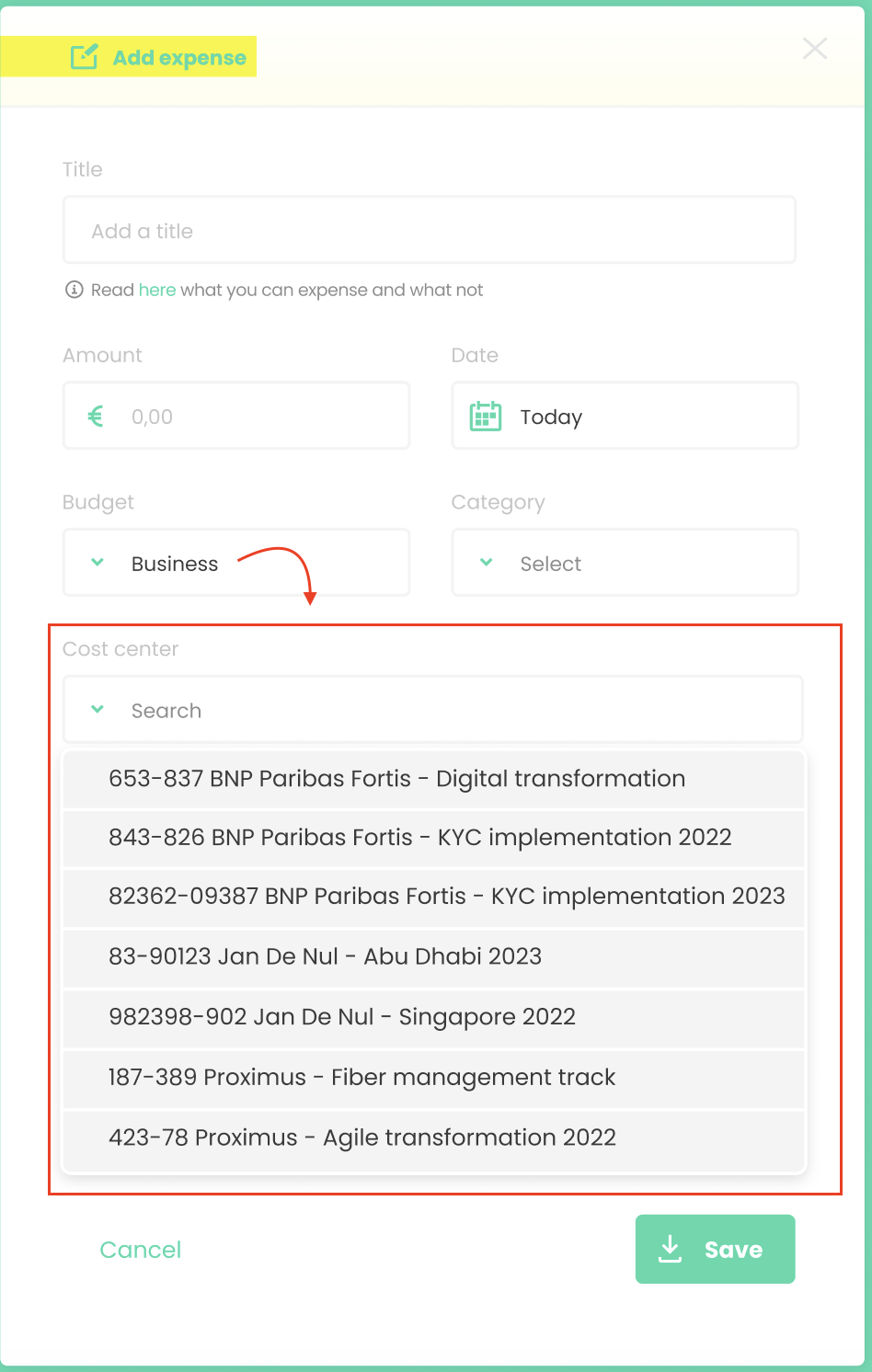Viewport: 872px width, 1372px height.
Task: Click the Add expense heading text
Action: tap(179, 58)
